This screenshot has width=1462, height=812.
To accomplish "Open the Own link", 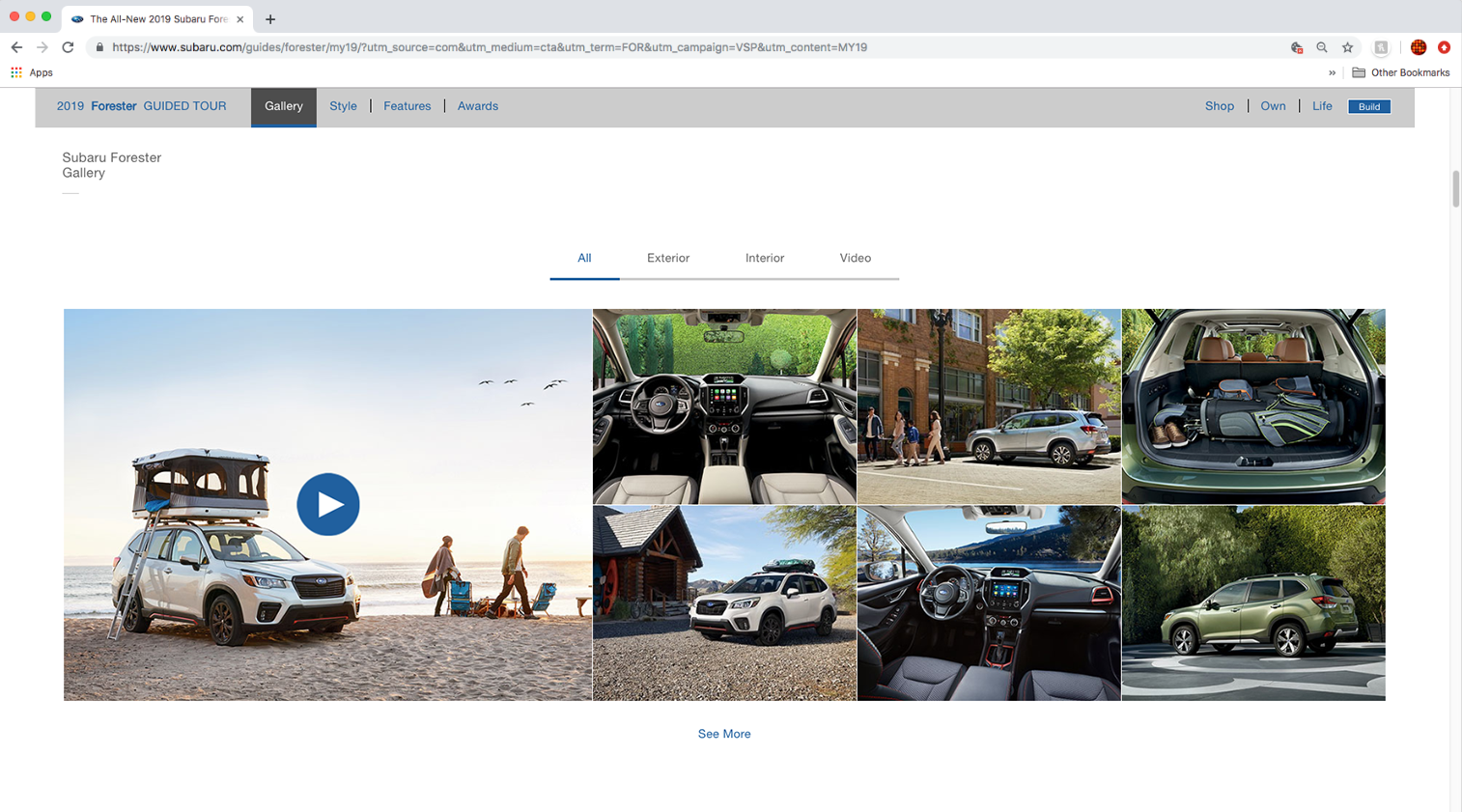I will point(1273,106).
